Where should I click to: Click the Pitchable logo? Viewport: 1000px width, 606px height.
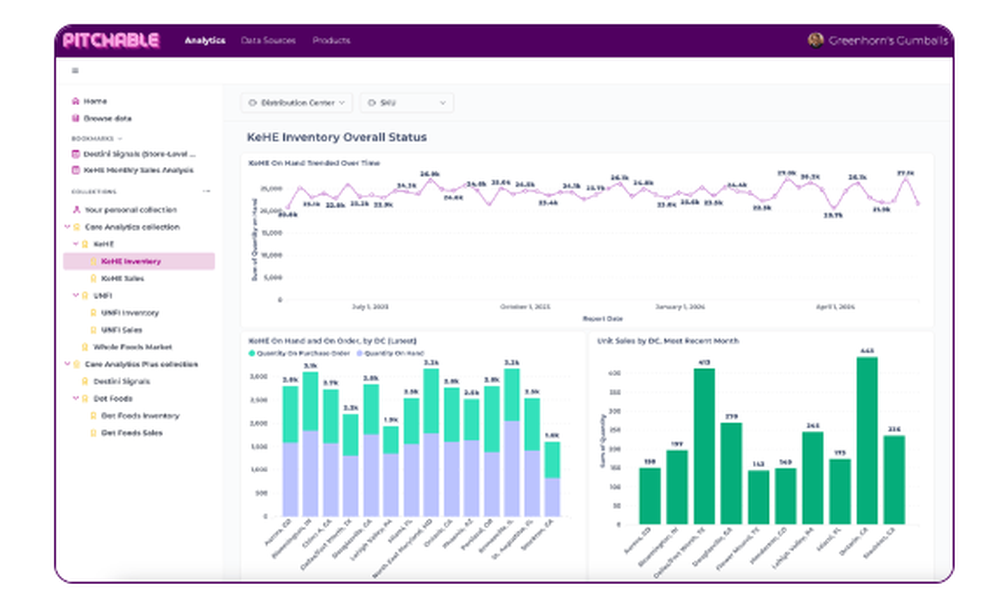[111, 40]
